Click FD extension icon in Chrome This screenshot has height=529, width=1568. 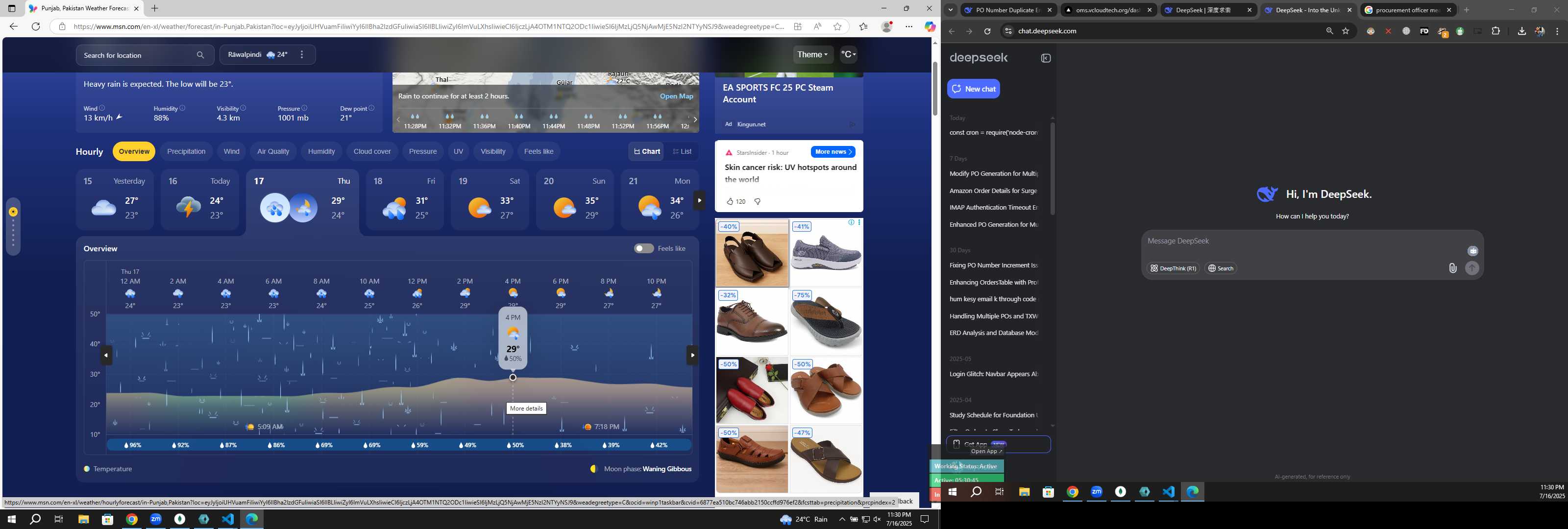[1424, 31]
